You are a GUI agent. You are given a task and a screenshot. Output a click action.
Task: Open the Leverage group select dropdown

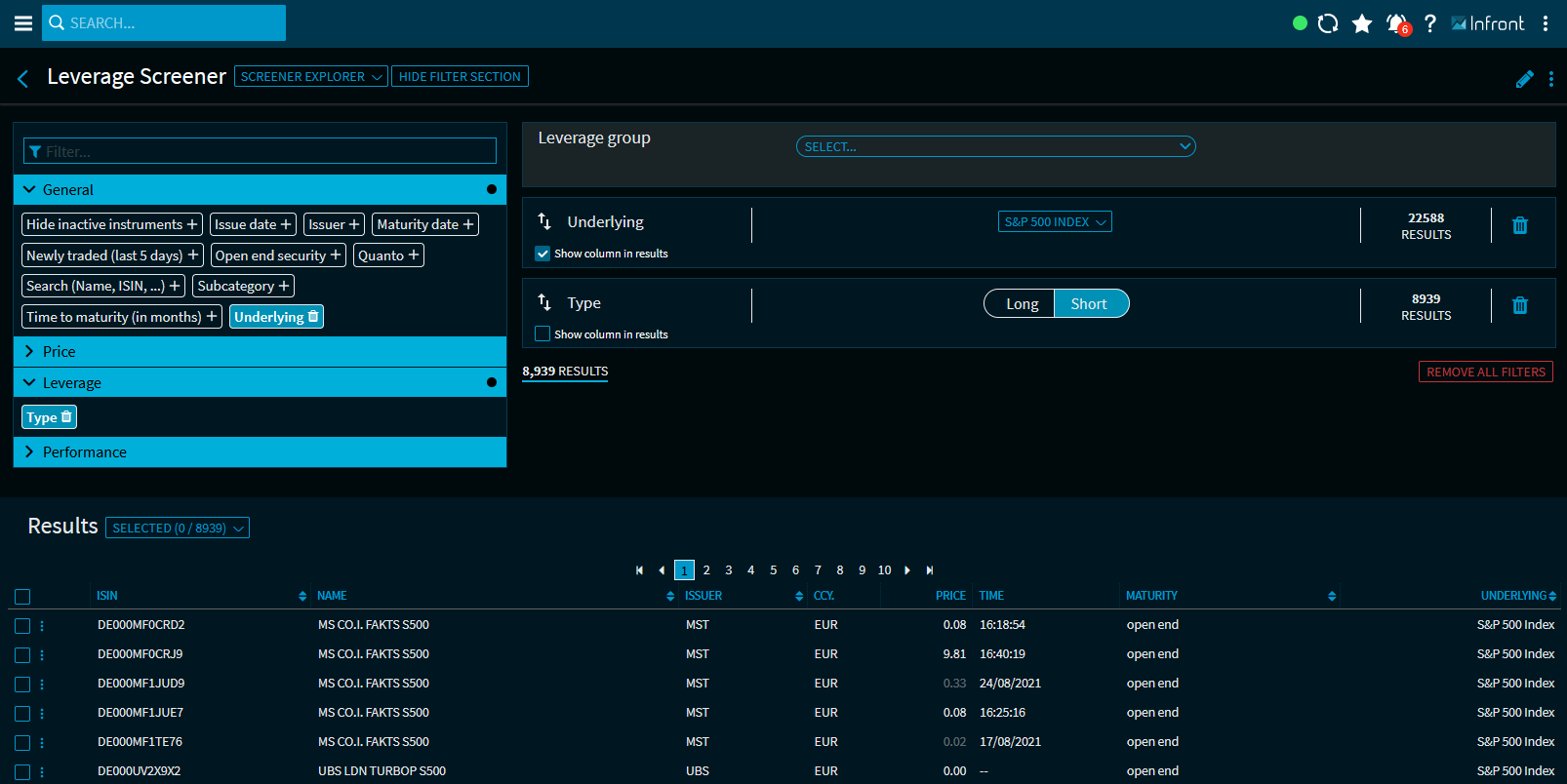995,146
